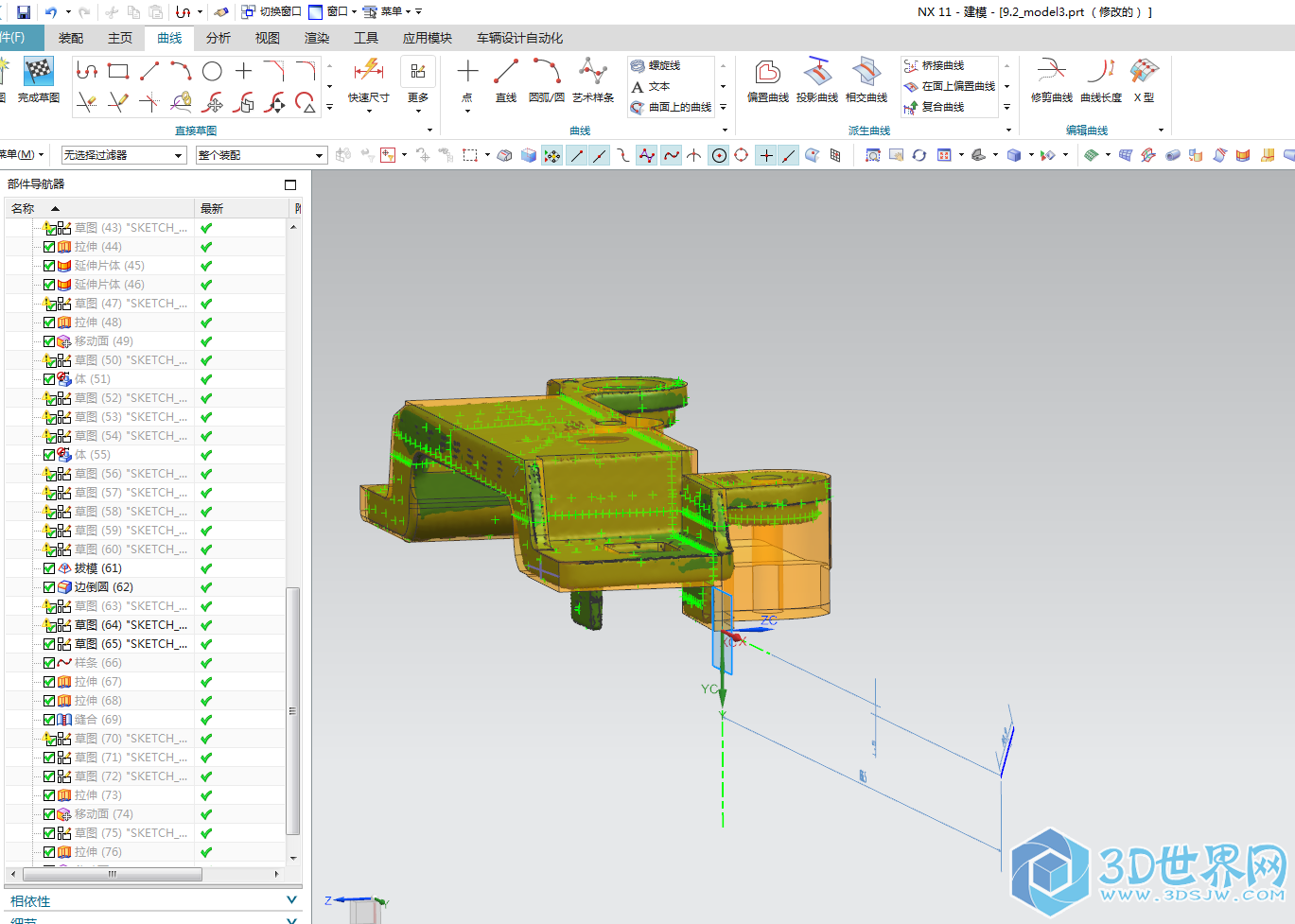
Task: Select the Rectangle sketch tool
Action: (x=118, y=71)
